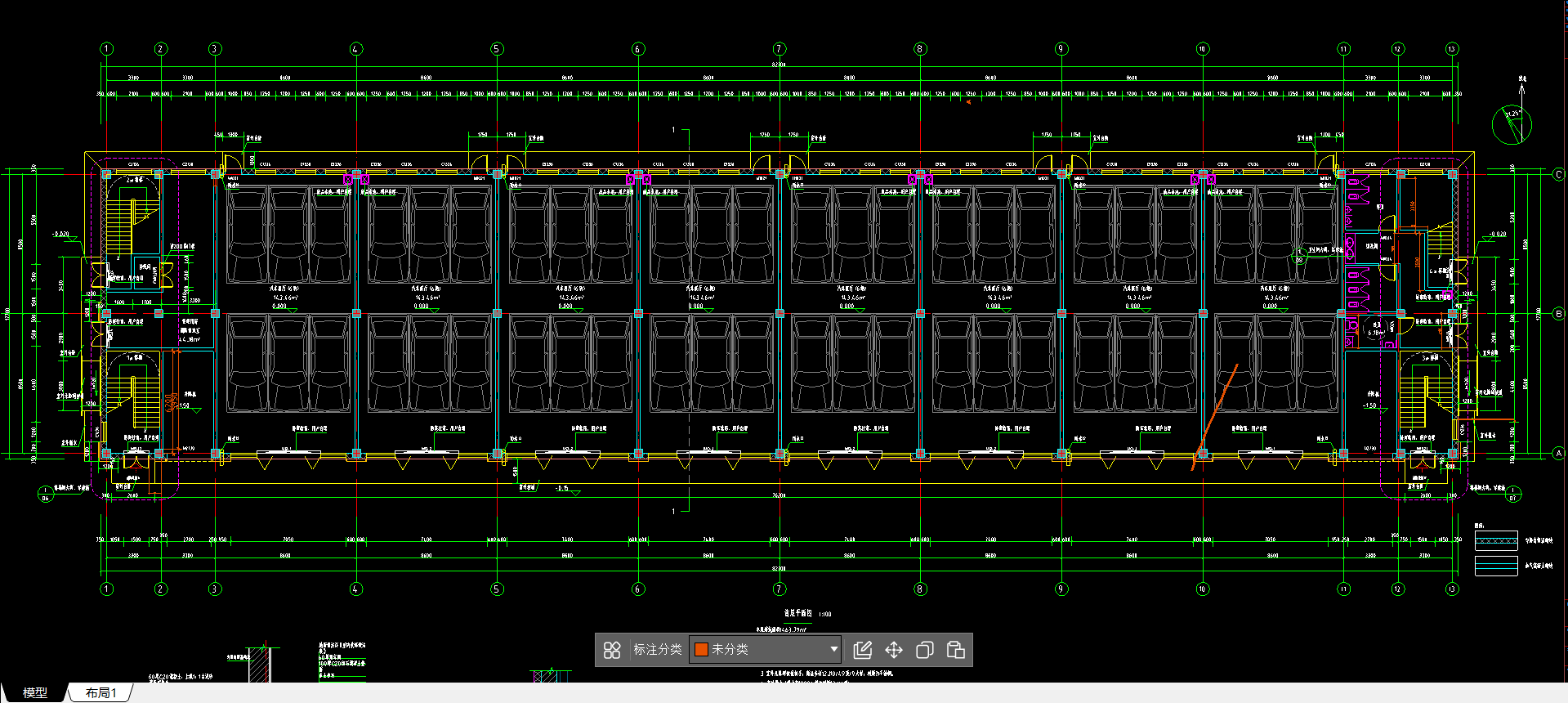The width and height of the screenshot is (1568, 703).
Task: Click the orange swatch next to 未分类
Action: coord(701,649)
